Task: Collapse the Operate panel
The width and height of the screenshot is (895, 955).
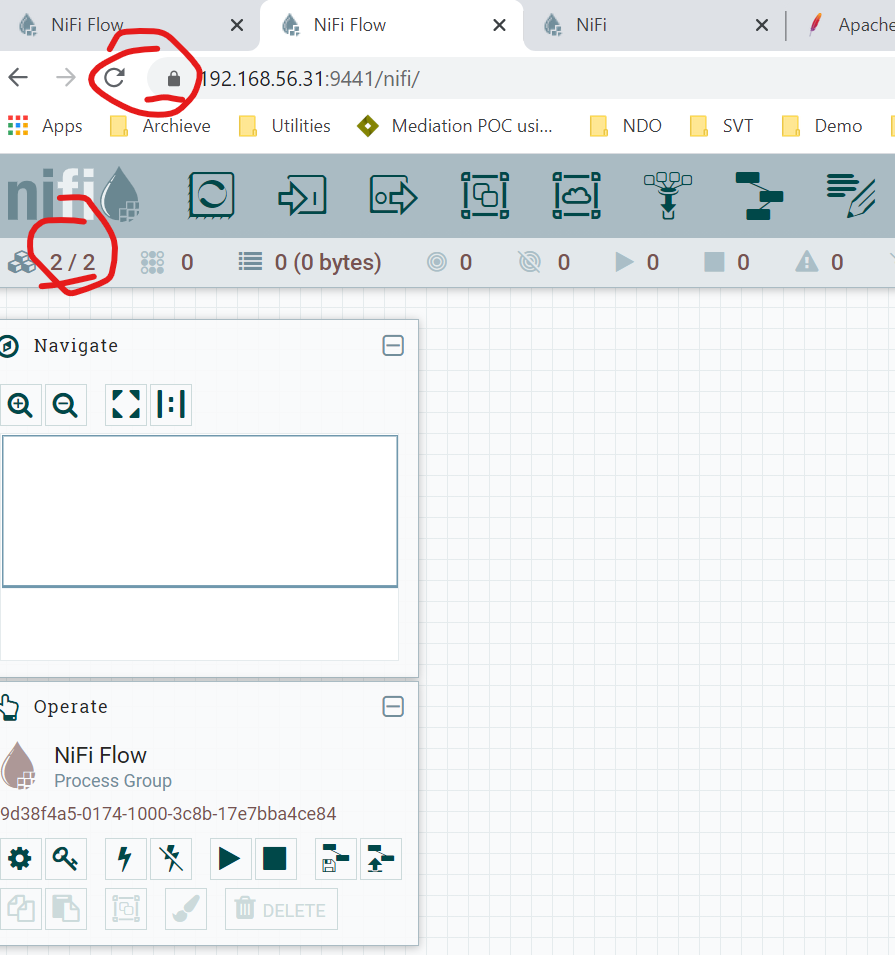Action: (393, 707)
